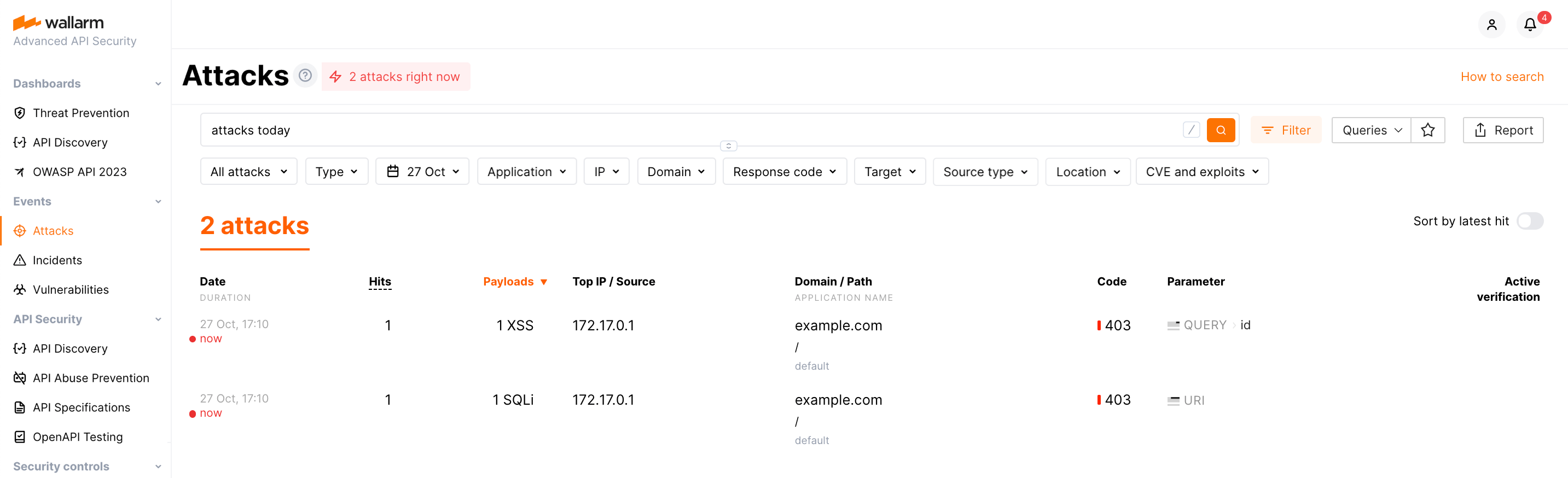
Task: Collapse the Dashboards sidebar section
Action: pyautogui.click(x=158, y=84)
